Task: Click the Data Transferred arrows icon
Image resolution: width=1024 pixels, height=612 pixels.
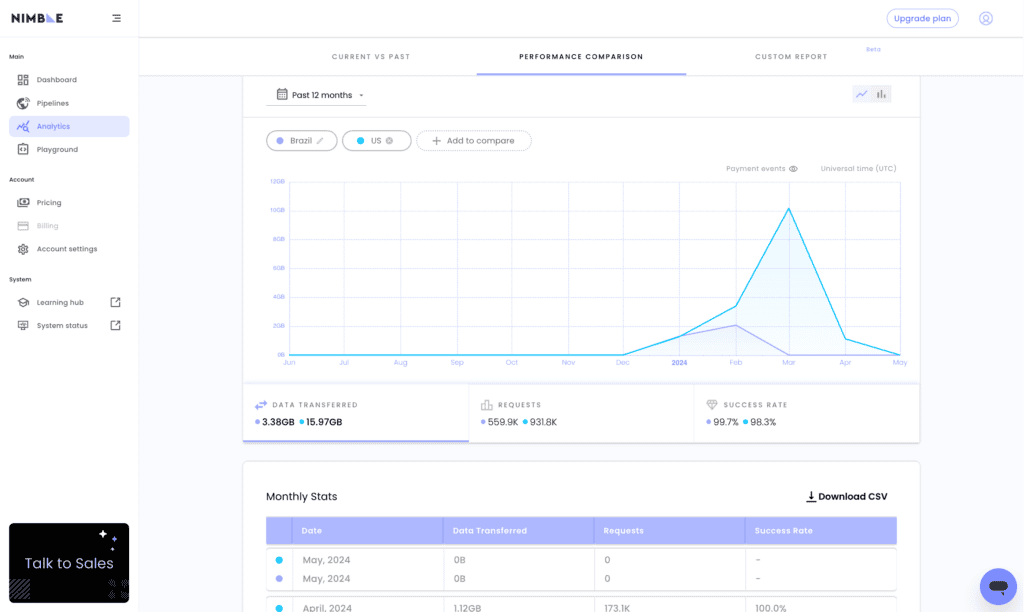Action: [x=261, y=405]
